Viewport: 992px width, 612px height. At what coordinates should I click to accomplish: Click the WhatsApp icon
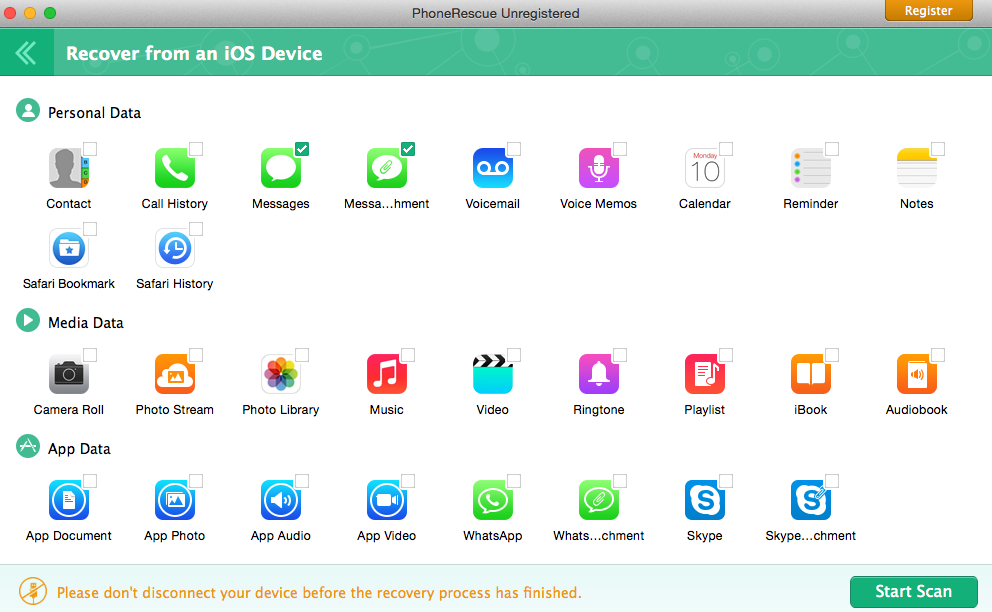tap(493, 500)
